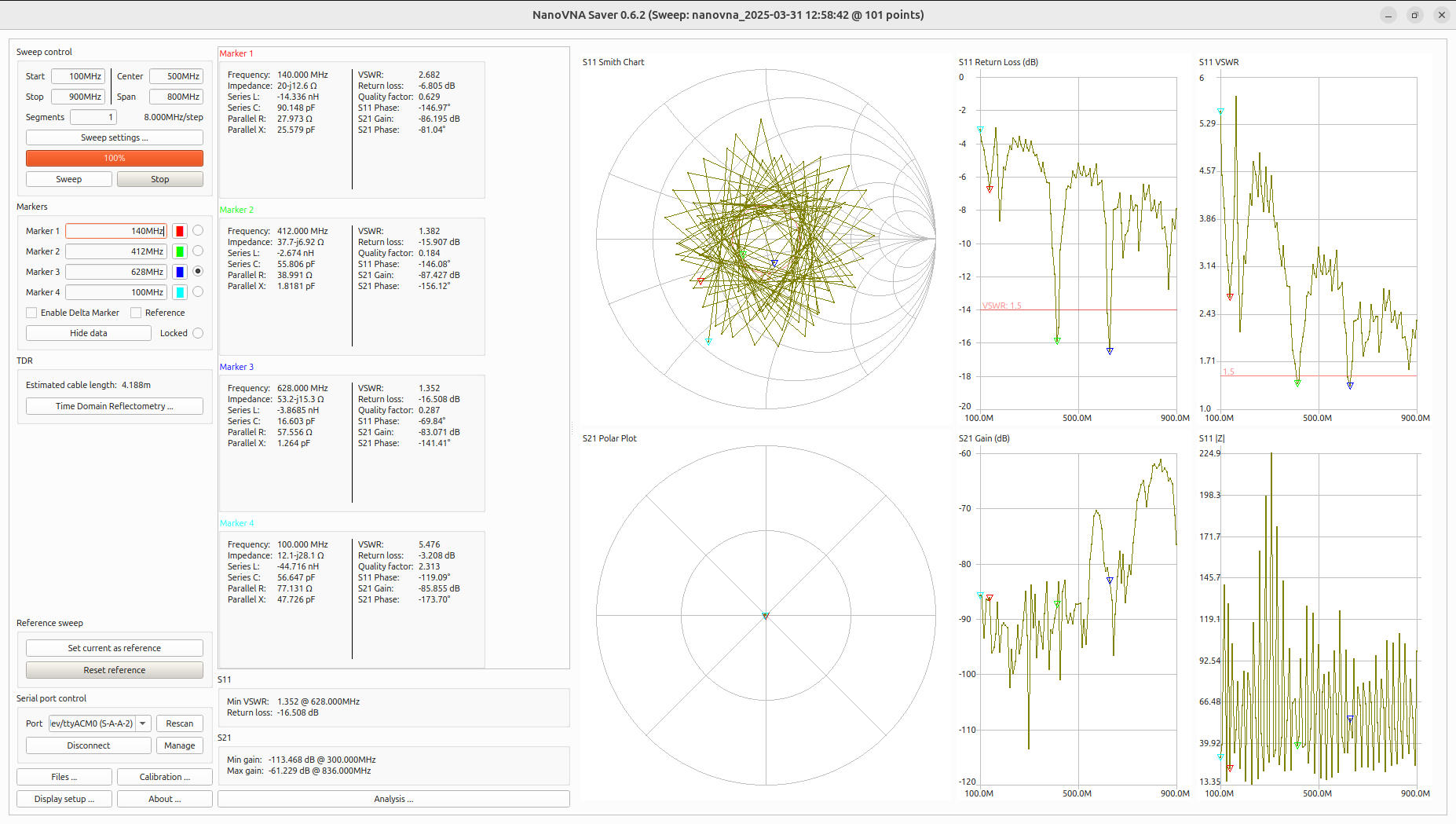Toggle the Reference checkbox
Viewport: 1456px width, 824px height.
coord(136,313)
